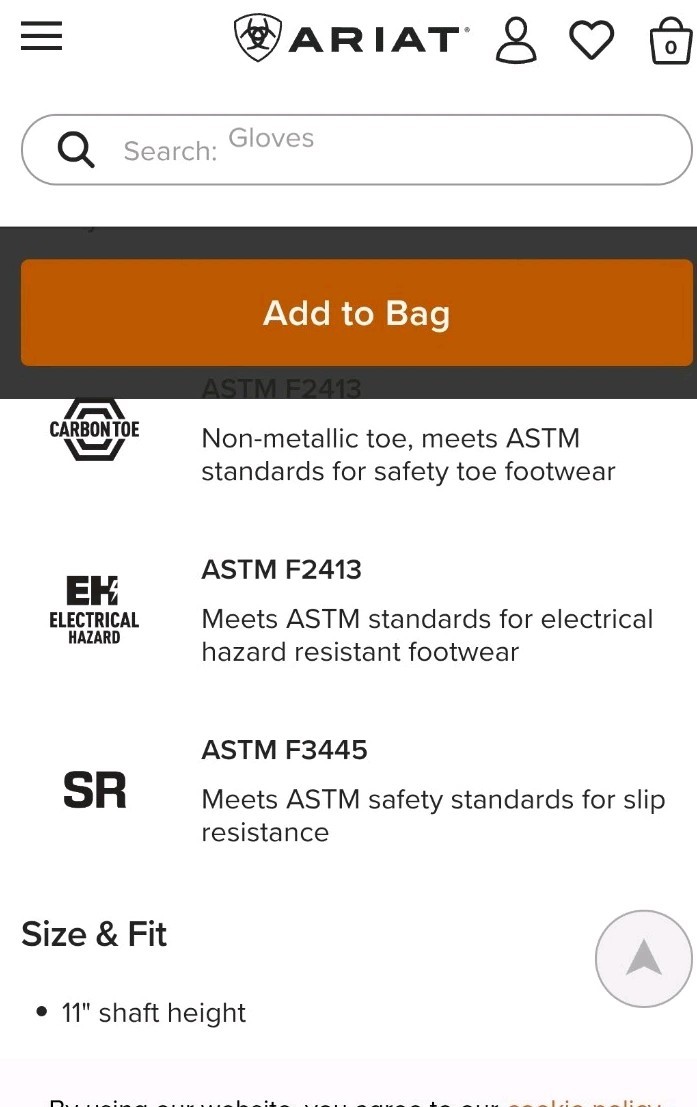Click the non-metallic toe description text
Screen dimensions: 697x1107
[408, 454]
